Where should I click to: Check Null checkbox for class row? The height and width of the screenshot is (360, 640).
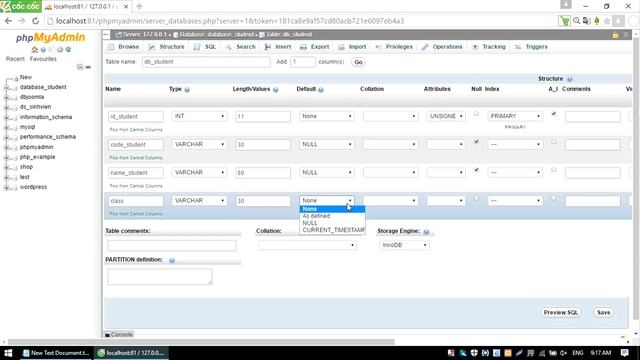click(476, 198)
